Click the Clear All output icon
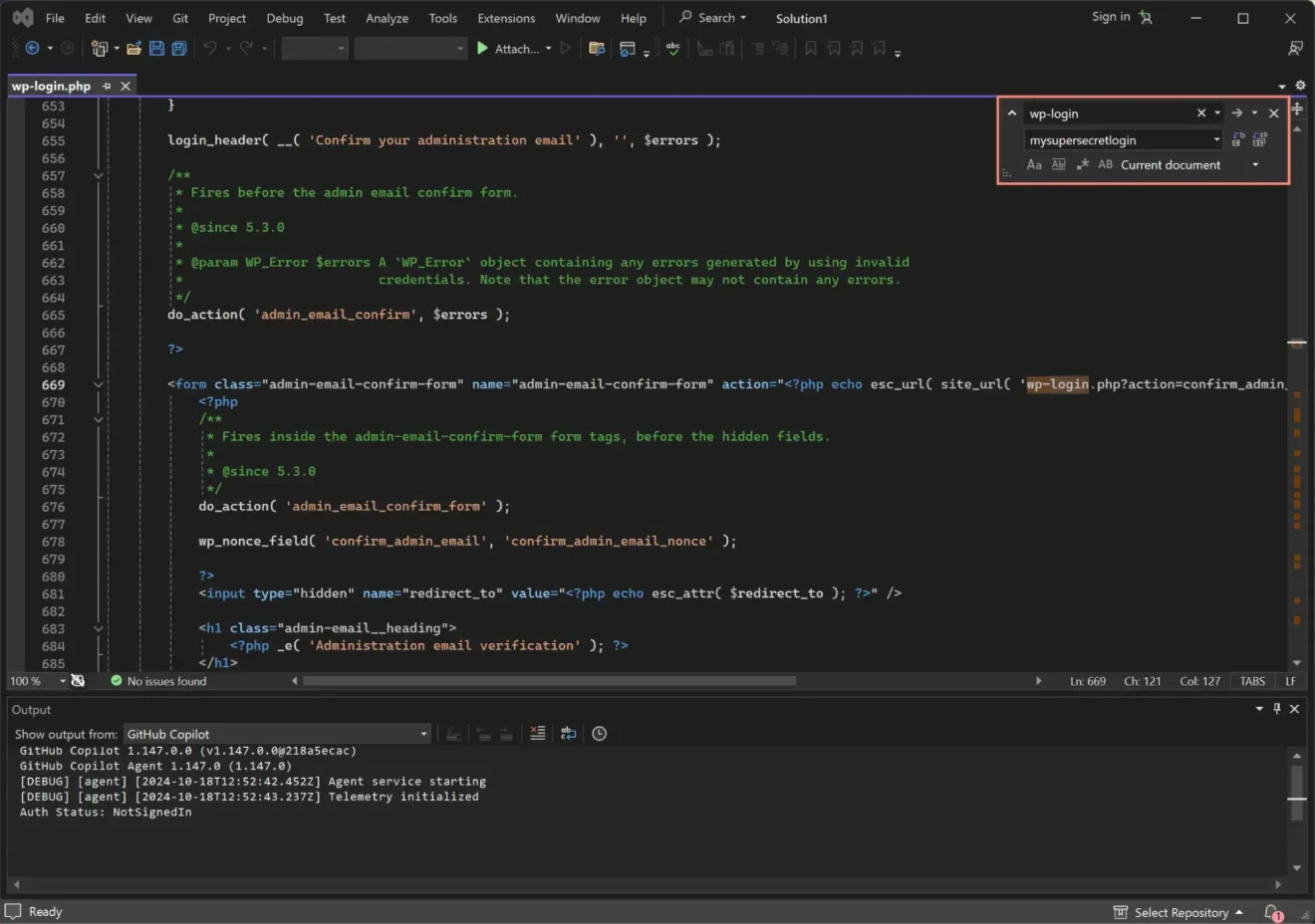Image resolution: width=1315 pixels, height=924 pixels. pos(538,733)
